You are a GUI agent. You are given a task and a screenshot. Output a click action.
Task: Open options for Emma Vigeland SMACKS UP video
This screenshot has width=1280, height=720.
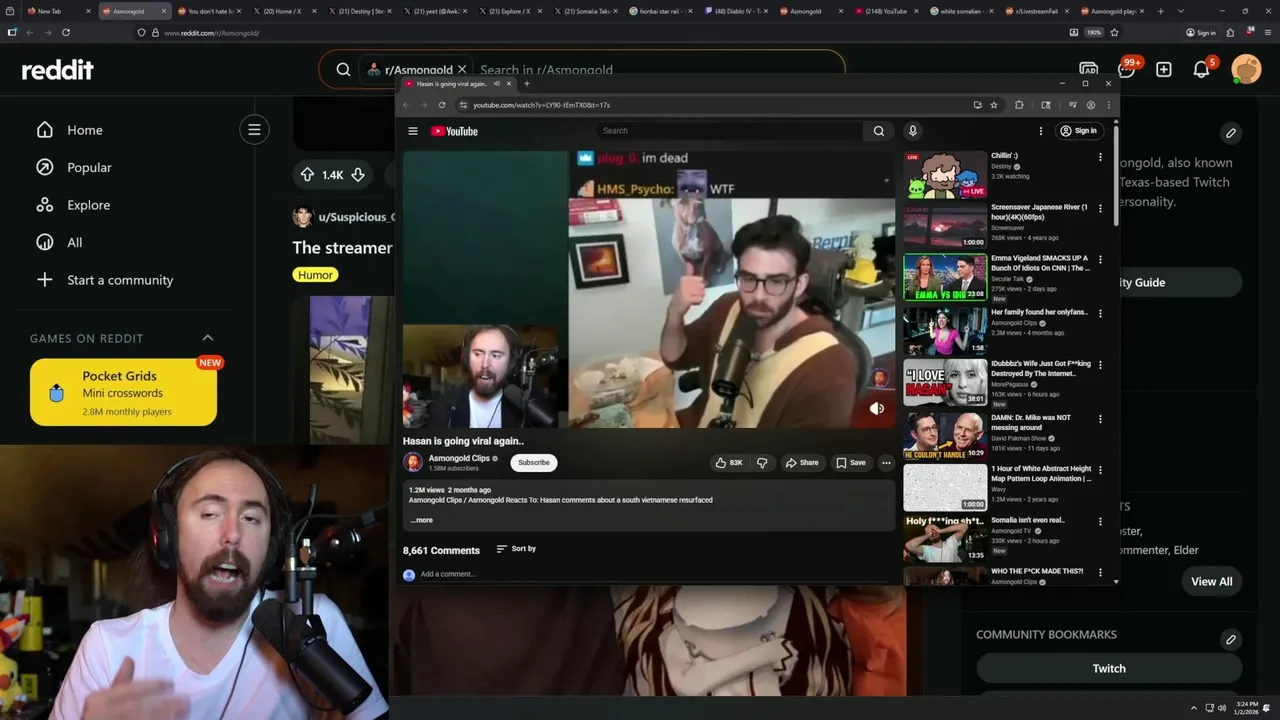pyautogui.click(x=1100, y=260)
